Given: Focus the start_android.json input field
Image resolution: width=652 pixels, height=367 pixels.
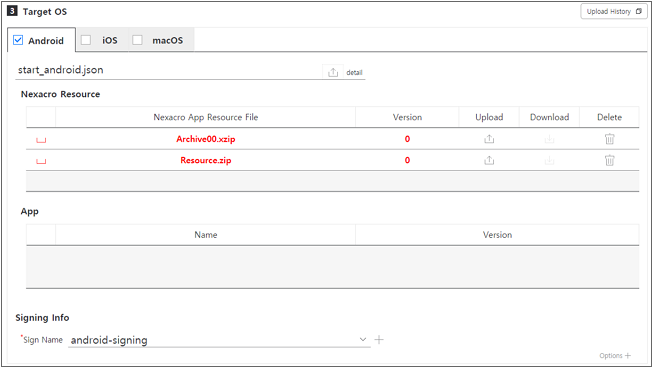Looking at the screenshot, I should coord(168,70).
